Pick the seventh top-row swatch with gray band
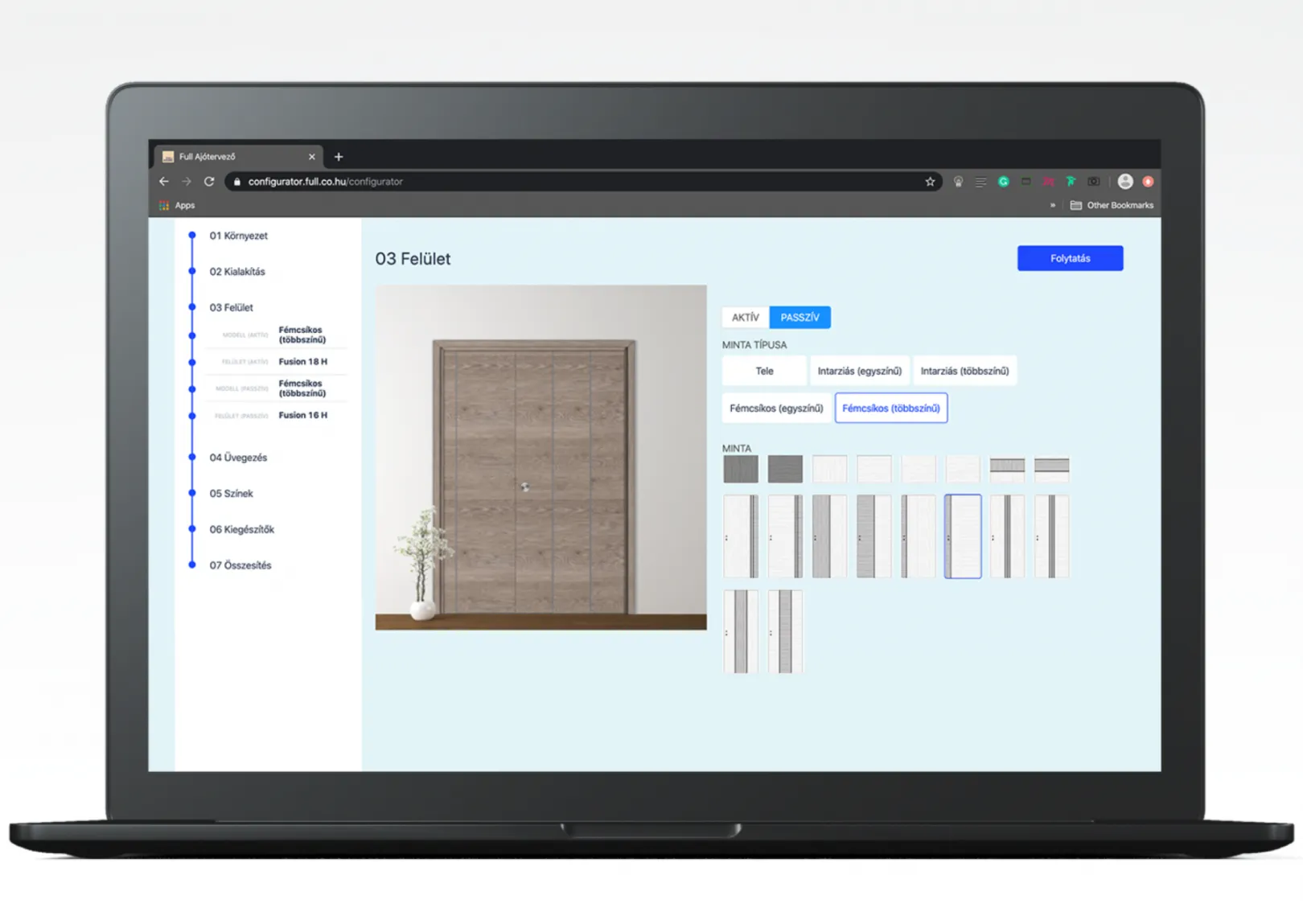 pos(1007,469)
